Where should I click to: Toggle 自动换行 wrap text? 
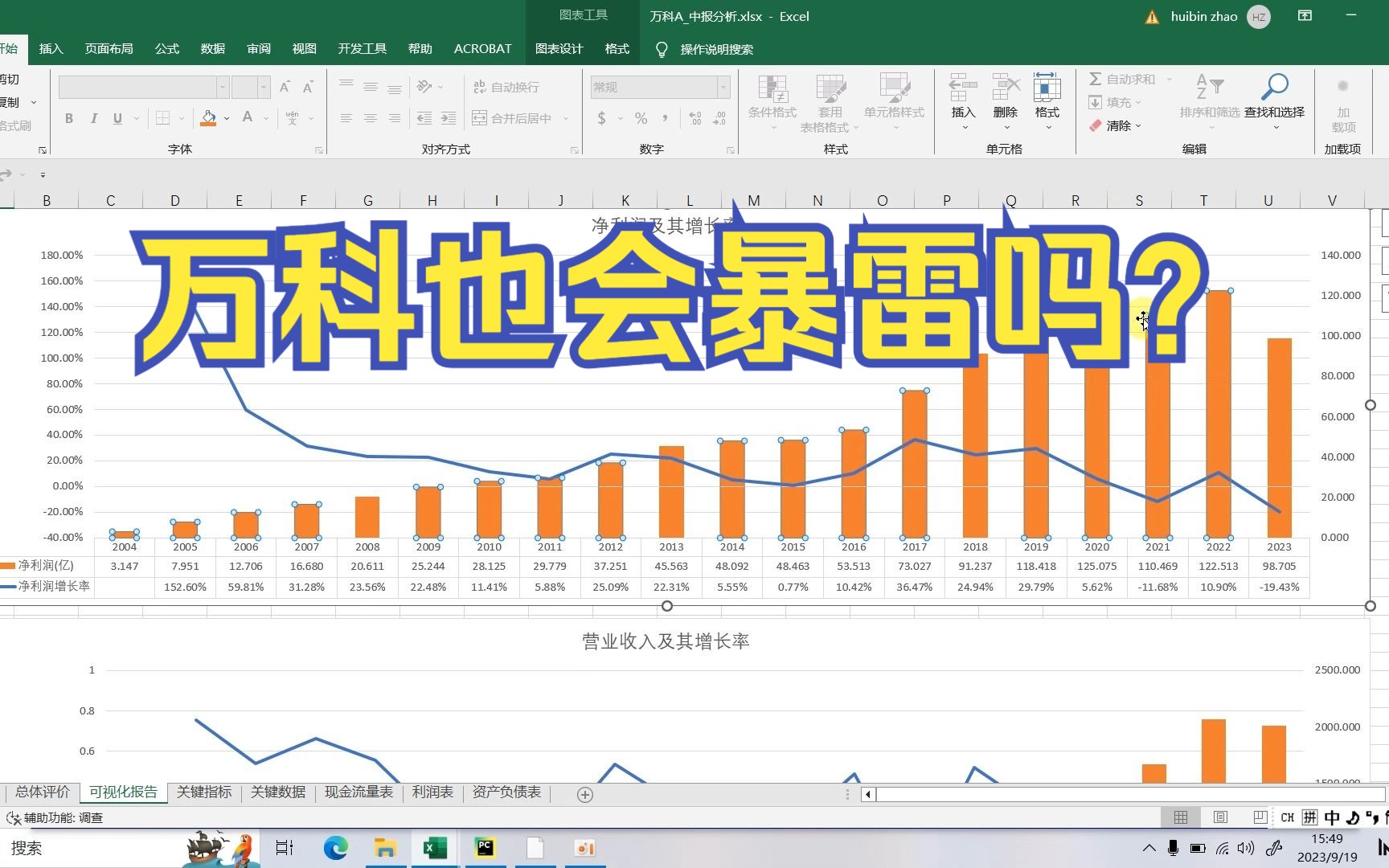coord(506,87)
